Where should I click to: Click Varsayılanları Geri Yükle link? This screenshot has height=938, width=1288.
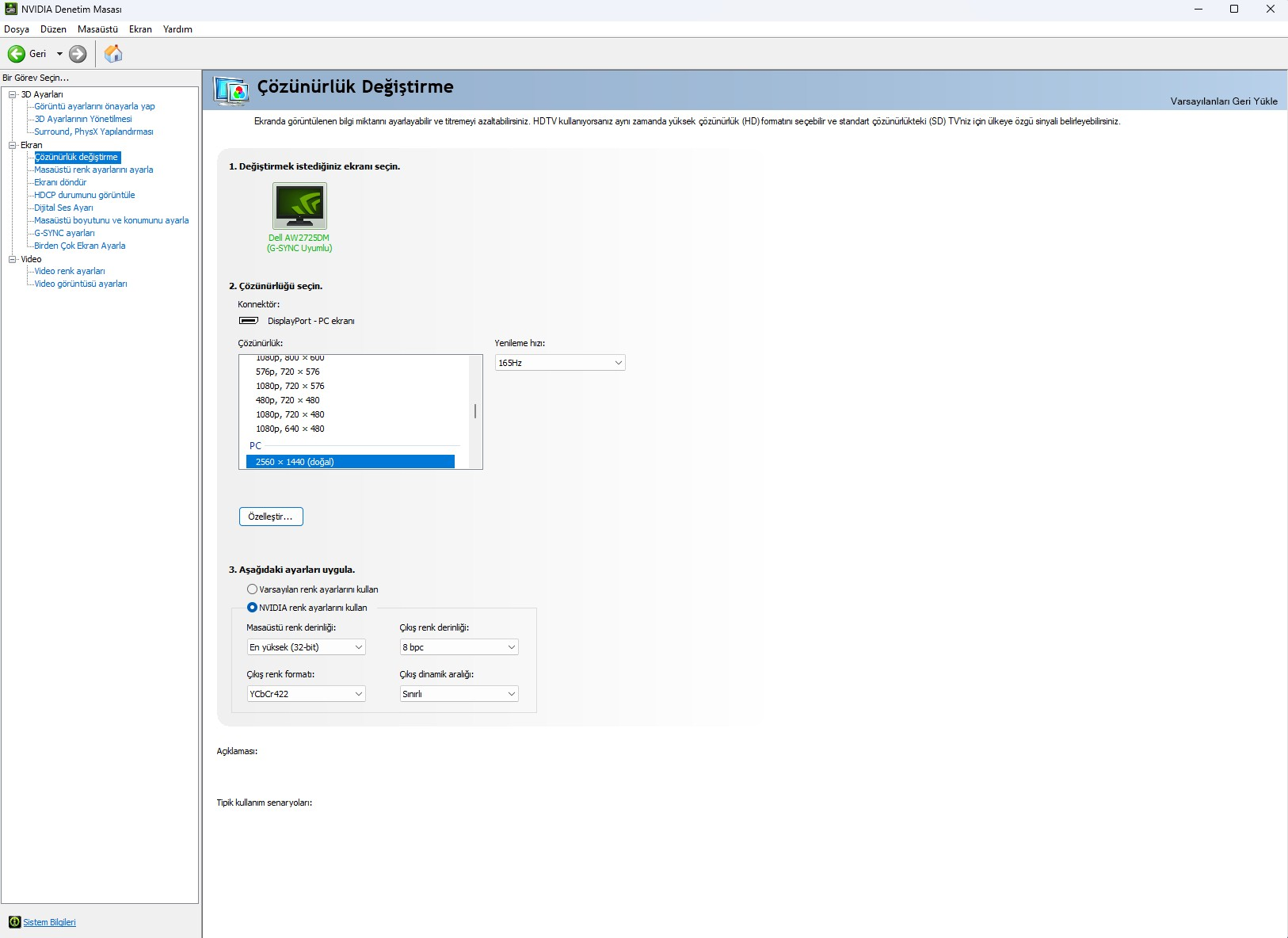(1224, 101)
